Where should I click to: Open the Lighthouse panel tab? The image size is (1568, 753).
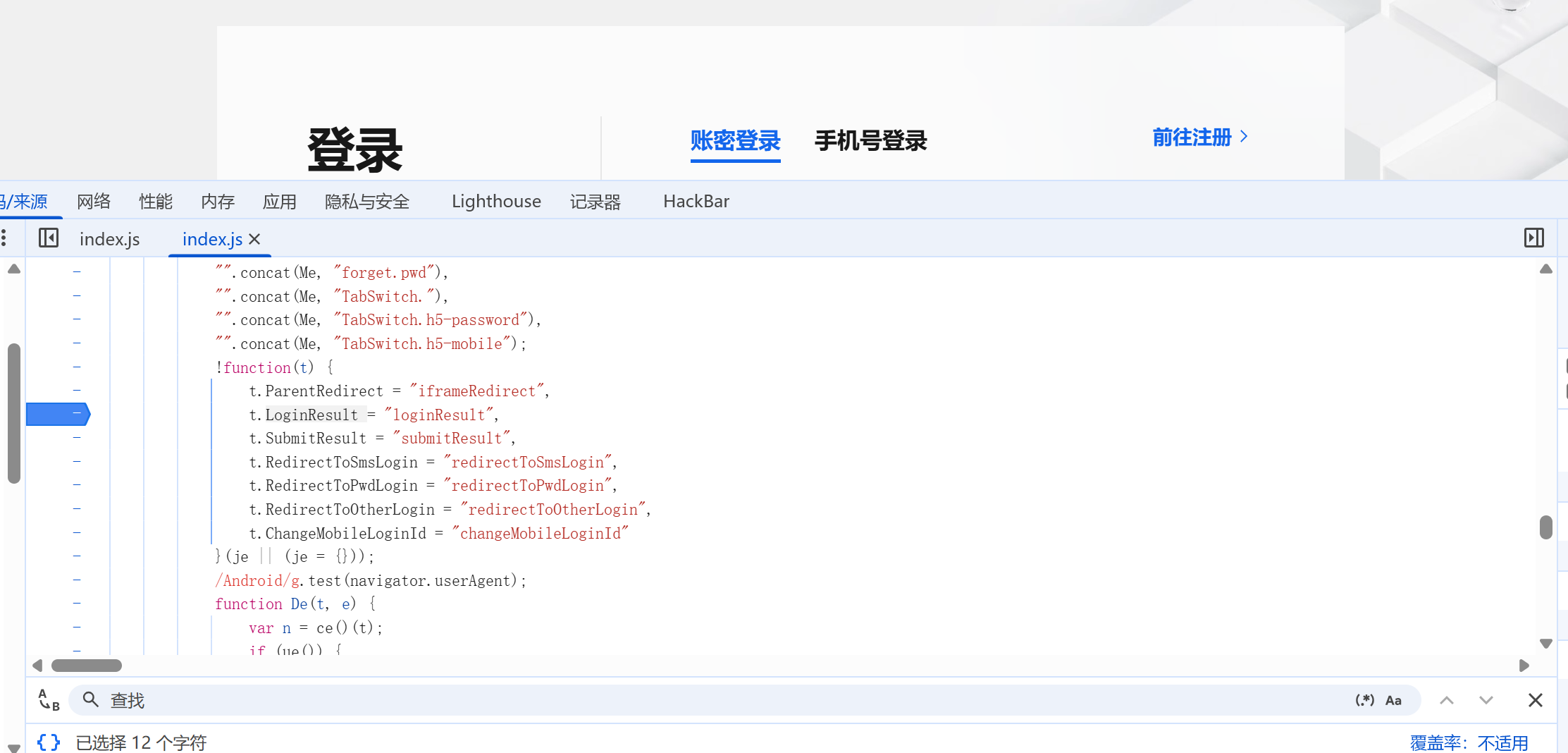click(496, 202)
